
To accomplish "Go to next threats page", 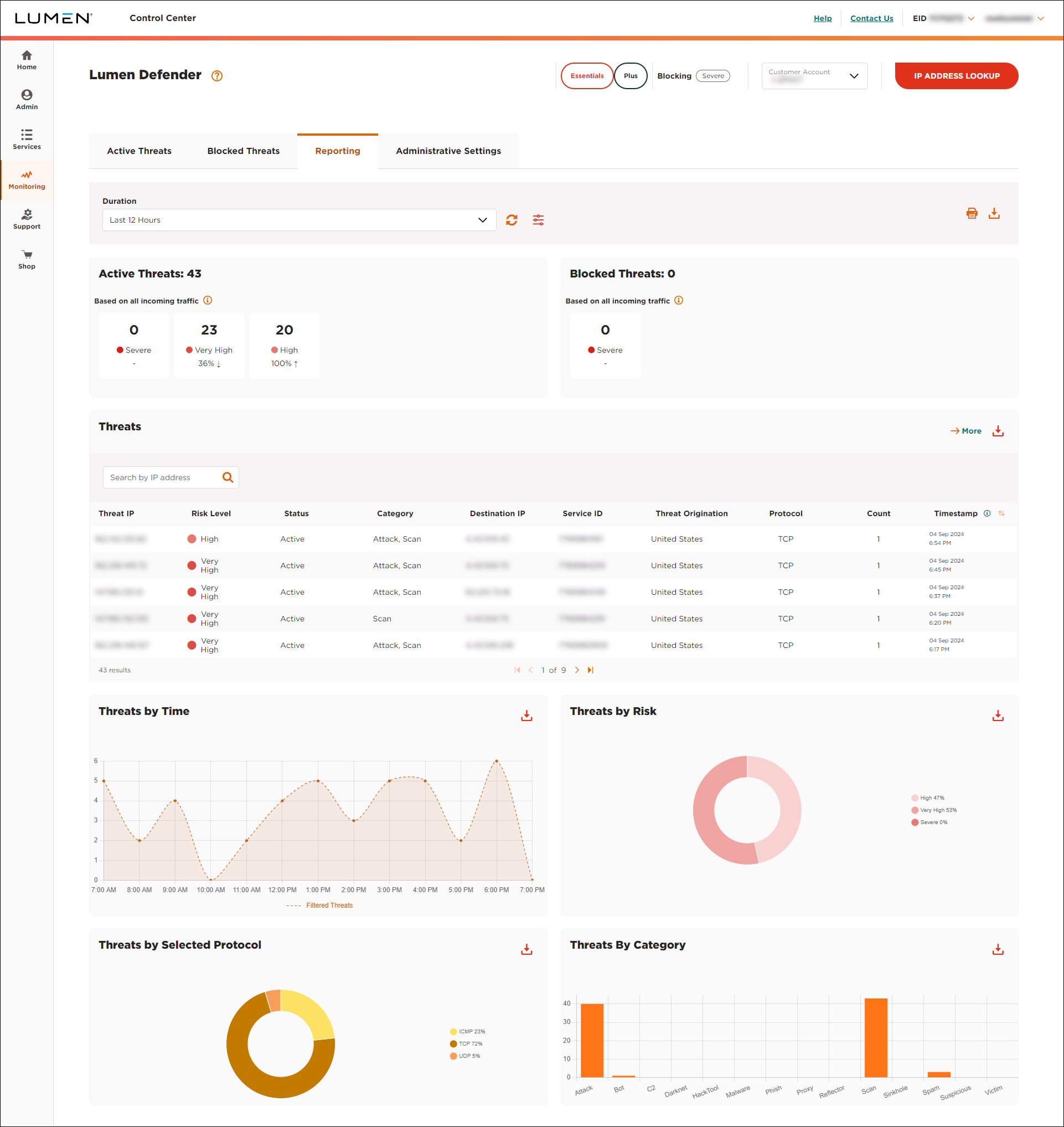I will tap(577, 670).
